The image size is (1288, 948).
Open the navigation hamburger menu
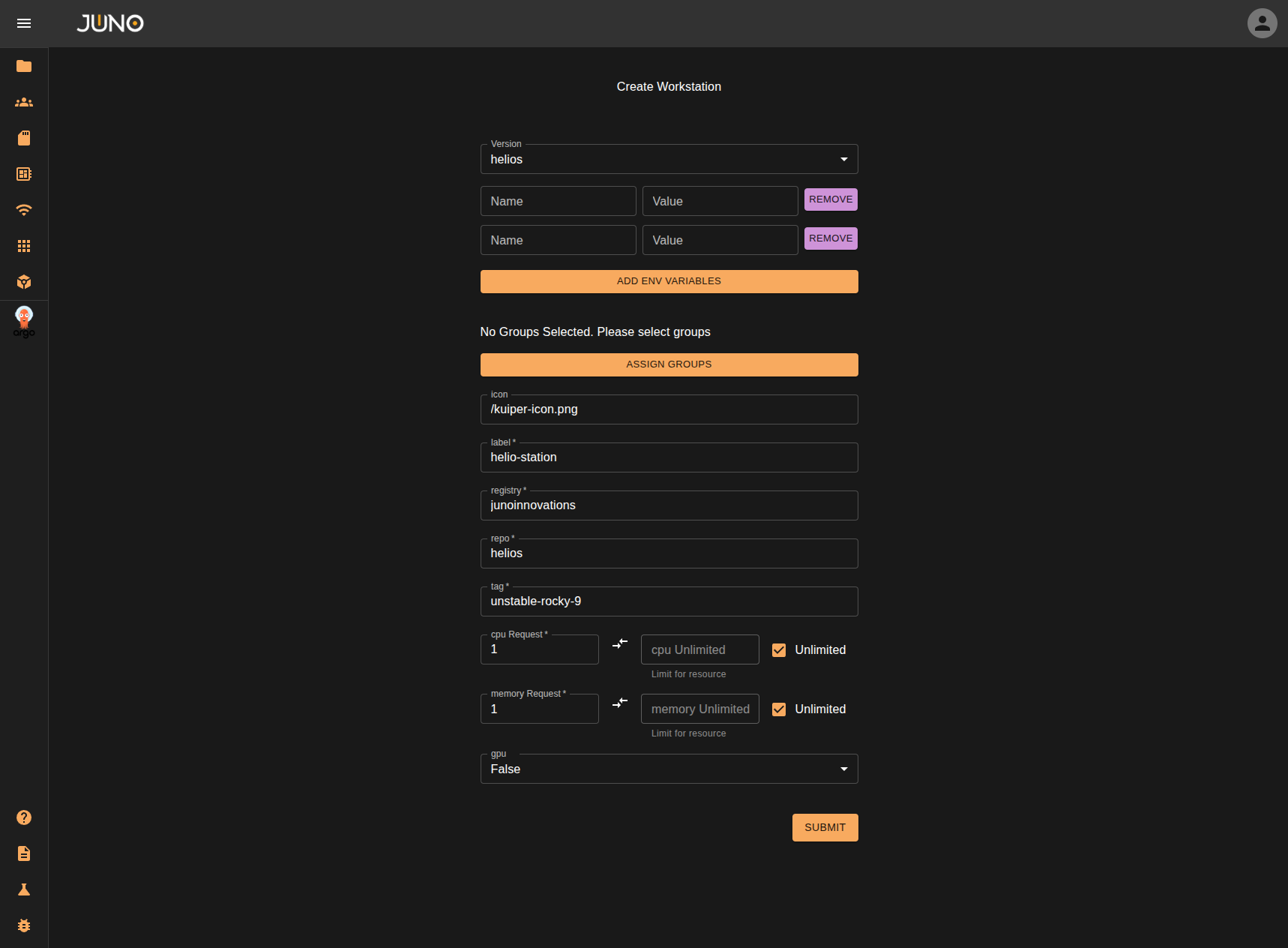(x=24, y=23)
